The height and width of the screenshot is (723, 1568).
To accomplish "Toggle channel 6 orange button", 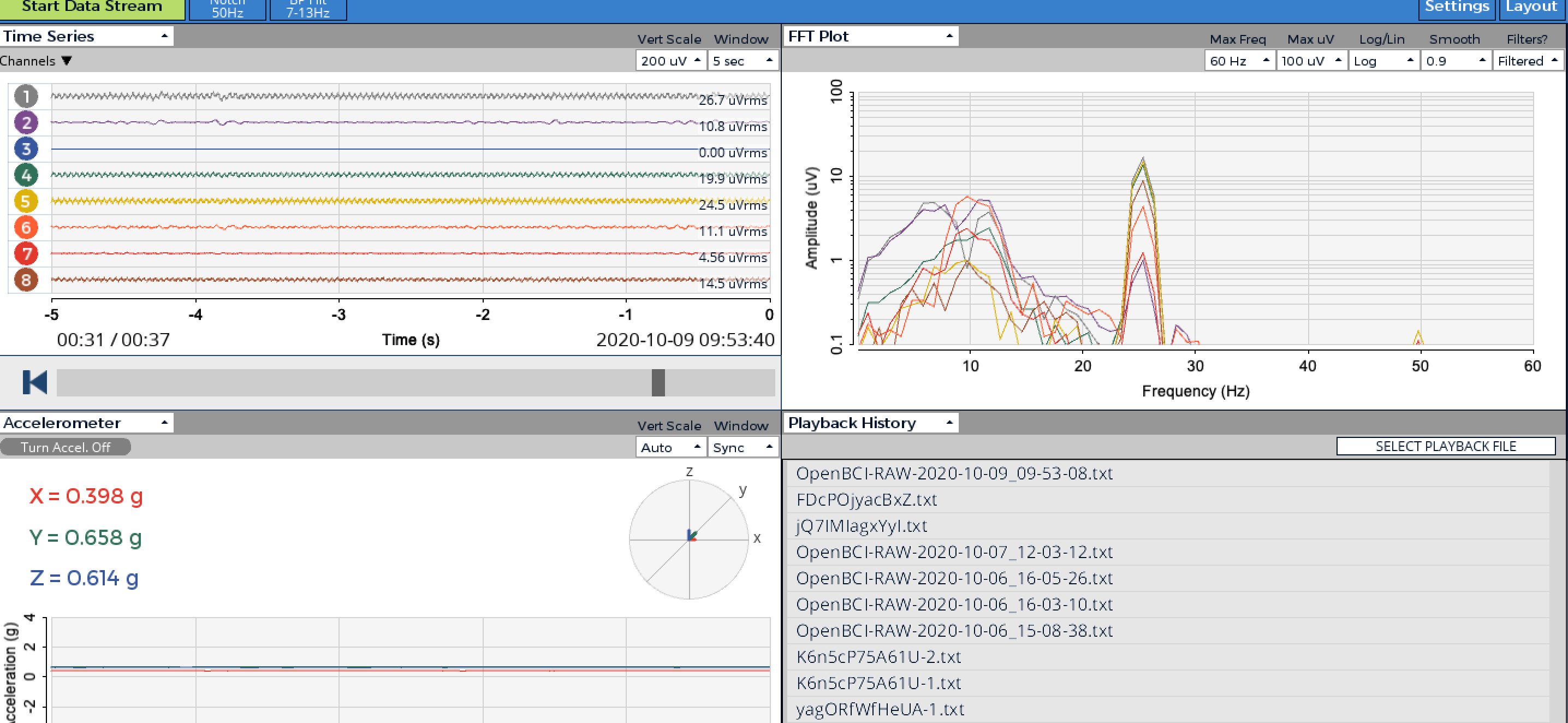I will coord(26,228).
